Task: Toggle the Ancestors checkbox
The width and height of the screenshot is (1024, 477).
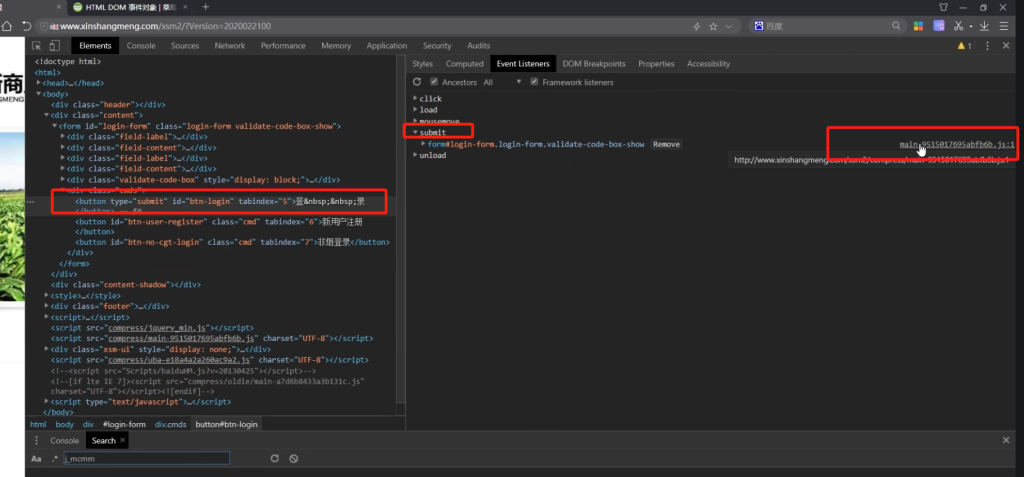Action: pyautogui.click(x=434, y=82)
